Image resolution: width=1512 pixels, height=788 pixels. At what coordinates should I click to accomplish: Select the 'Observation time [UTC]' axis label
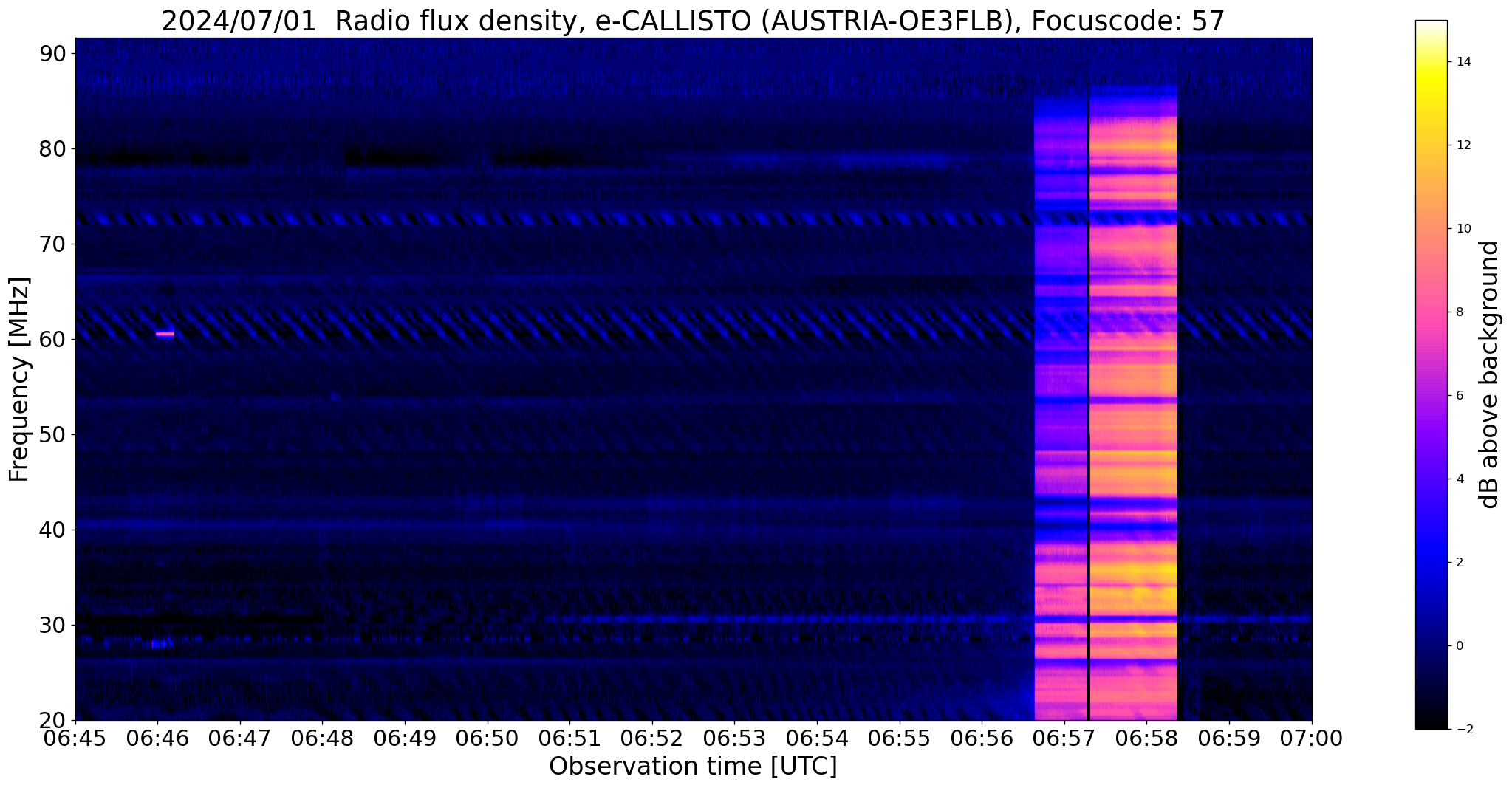tap(693, 766)
